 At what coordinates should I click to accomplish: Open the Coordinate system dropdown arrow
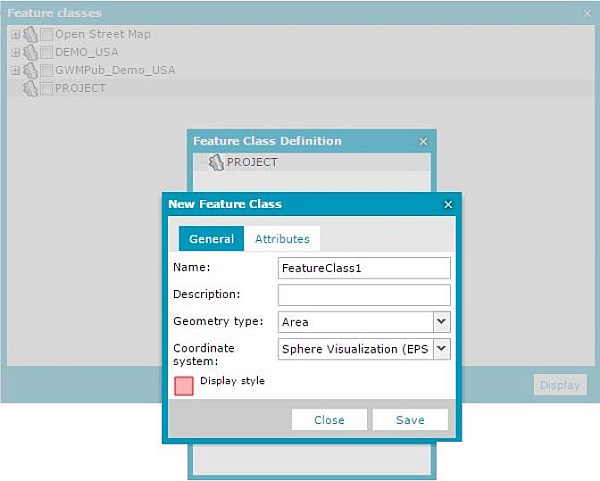[442, 349]
